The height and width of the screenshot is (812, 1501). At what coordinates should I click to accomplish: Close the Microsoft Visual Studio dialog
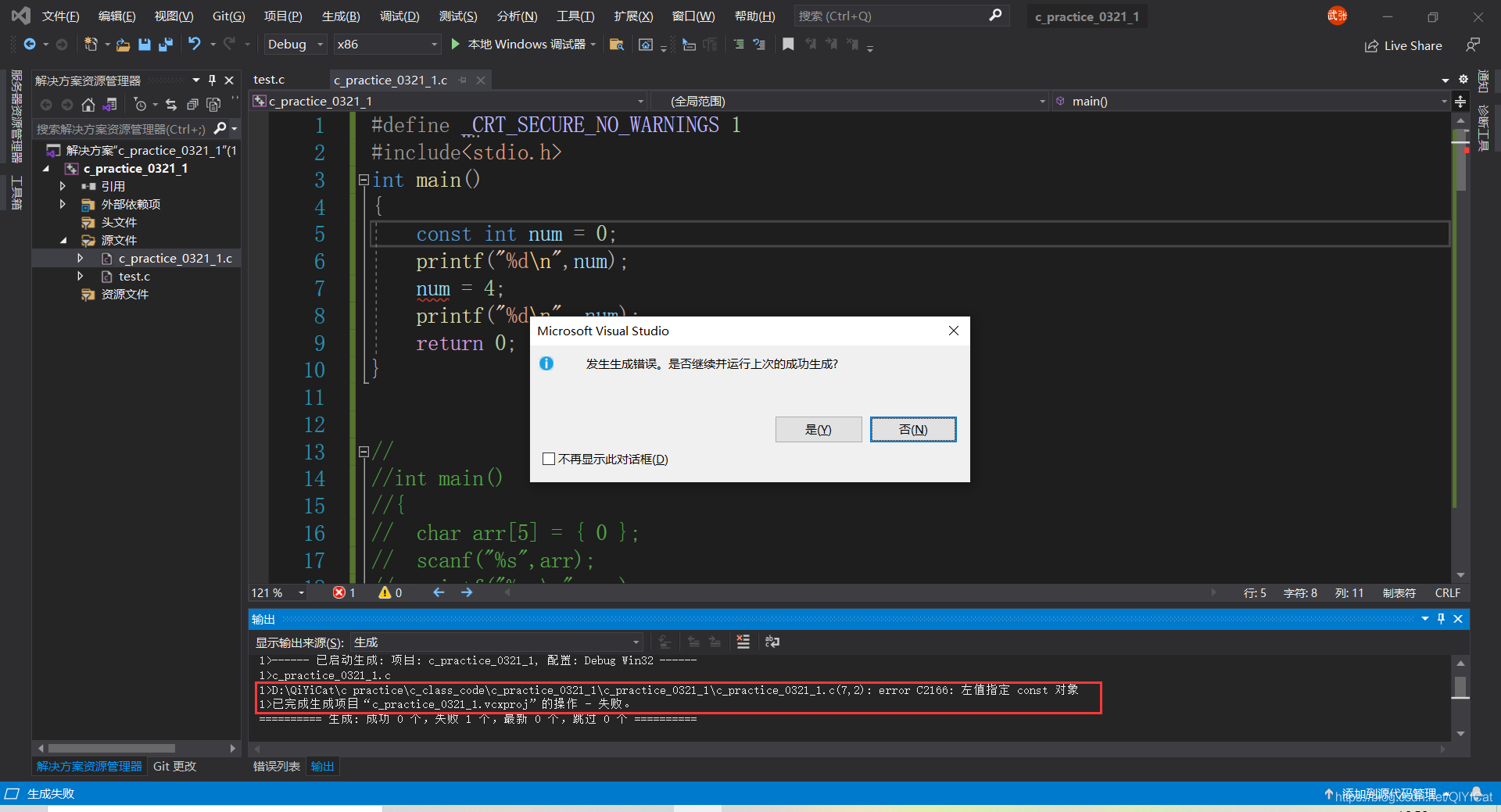point(954,331)
